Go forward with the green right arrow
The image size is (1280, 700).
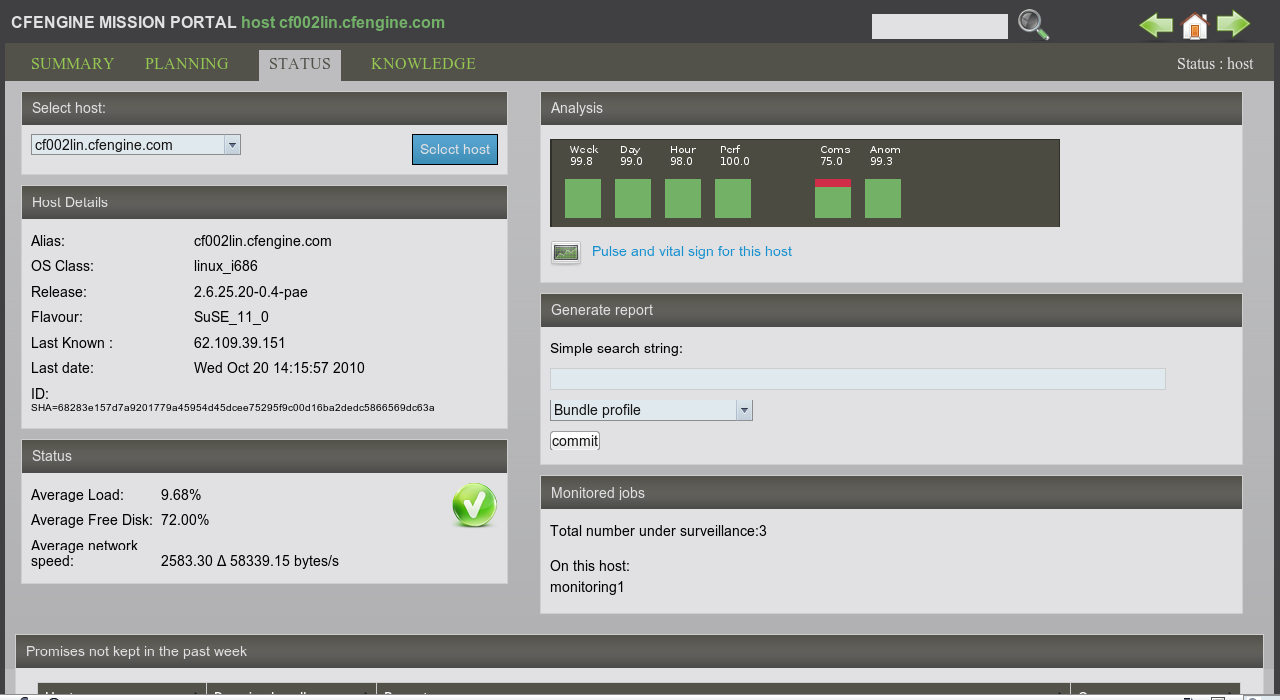click(x=1233, y=24)
